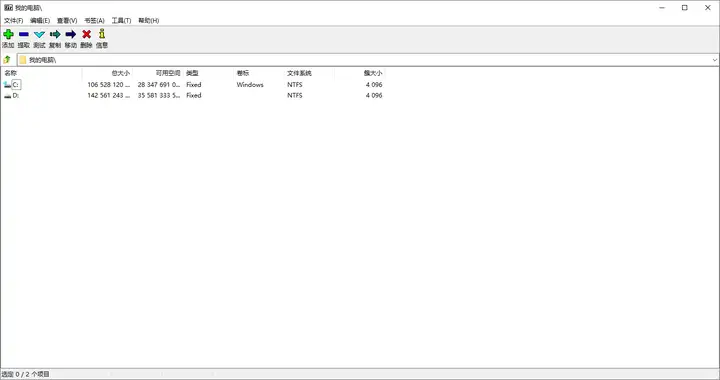The width and height of the screenshot is (720, 380).
Task: Click the Move (移动) dark arrow icon
Action: coord(71,34)
